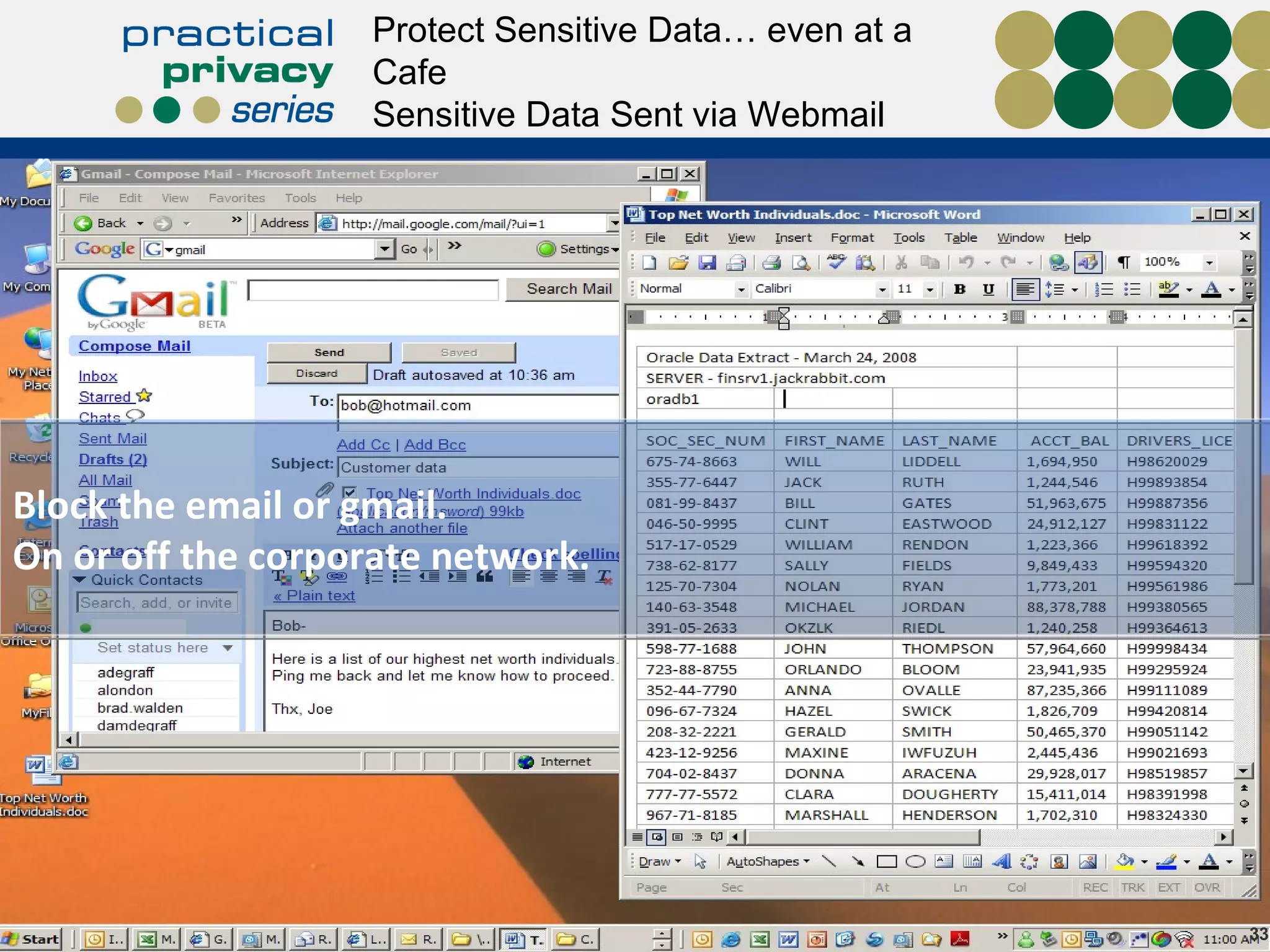Click the Gmail search input field
The height and width of the screenshot is (952, 1270).
click(x=373, y=289)
